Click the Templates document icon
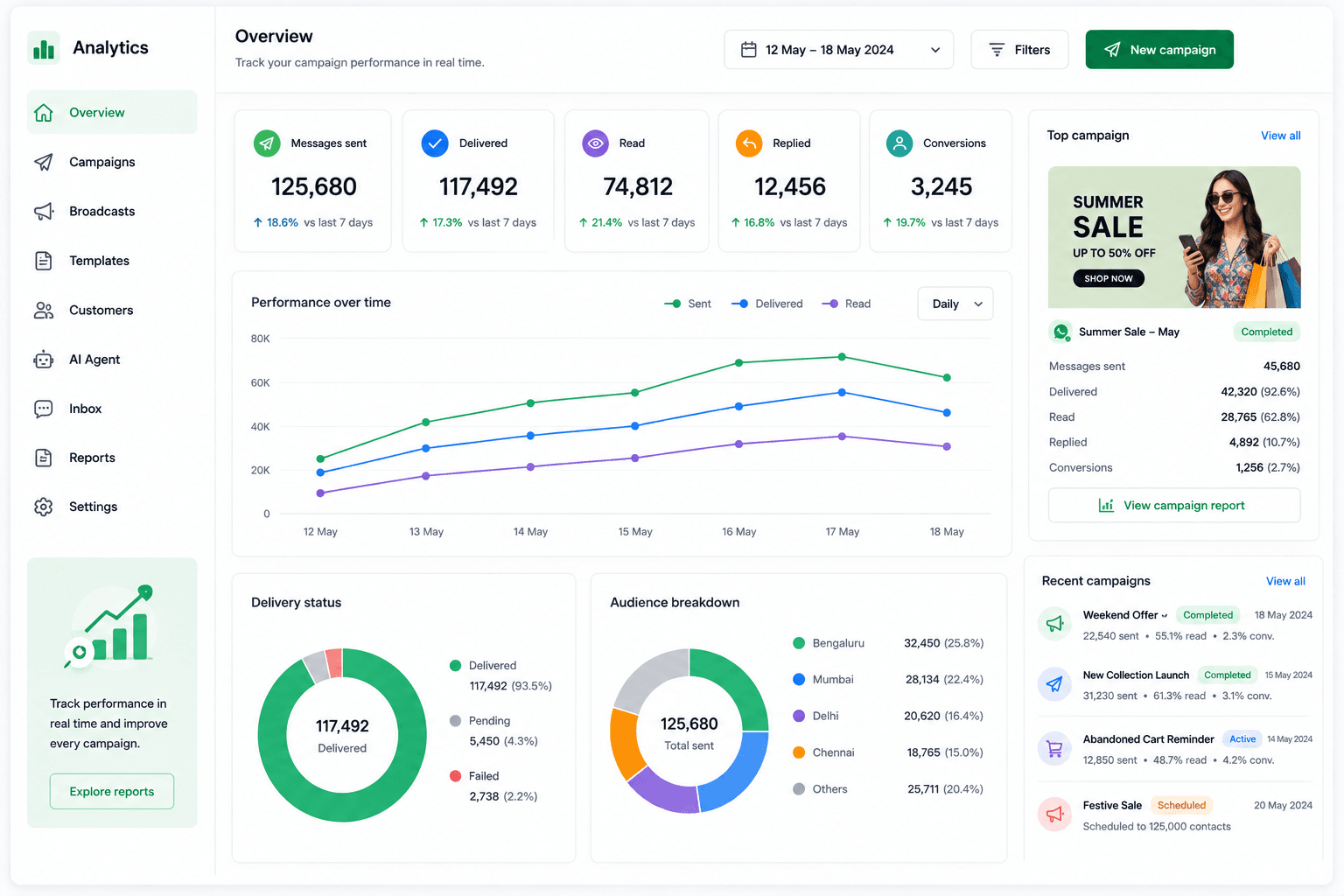Screen dimensions: 1344x896 pyautogui.click(x=44, y=261)
